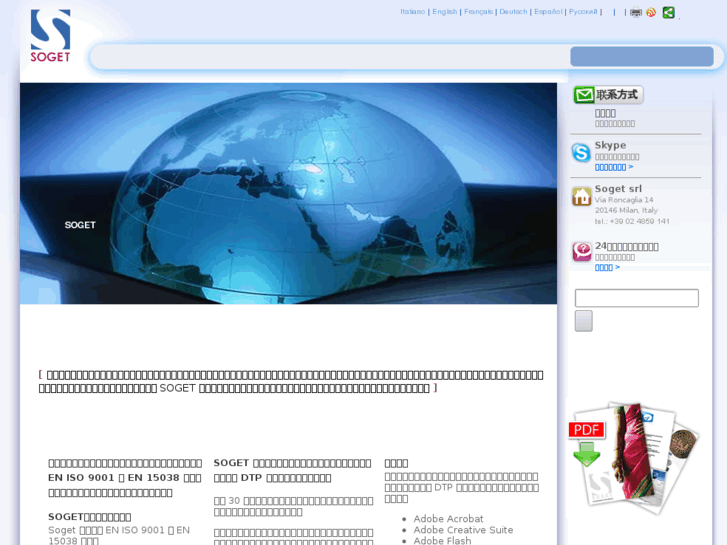Click the globe banner image
Viewport: 727px width, 545px height.
click(x=288, y=193)
